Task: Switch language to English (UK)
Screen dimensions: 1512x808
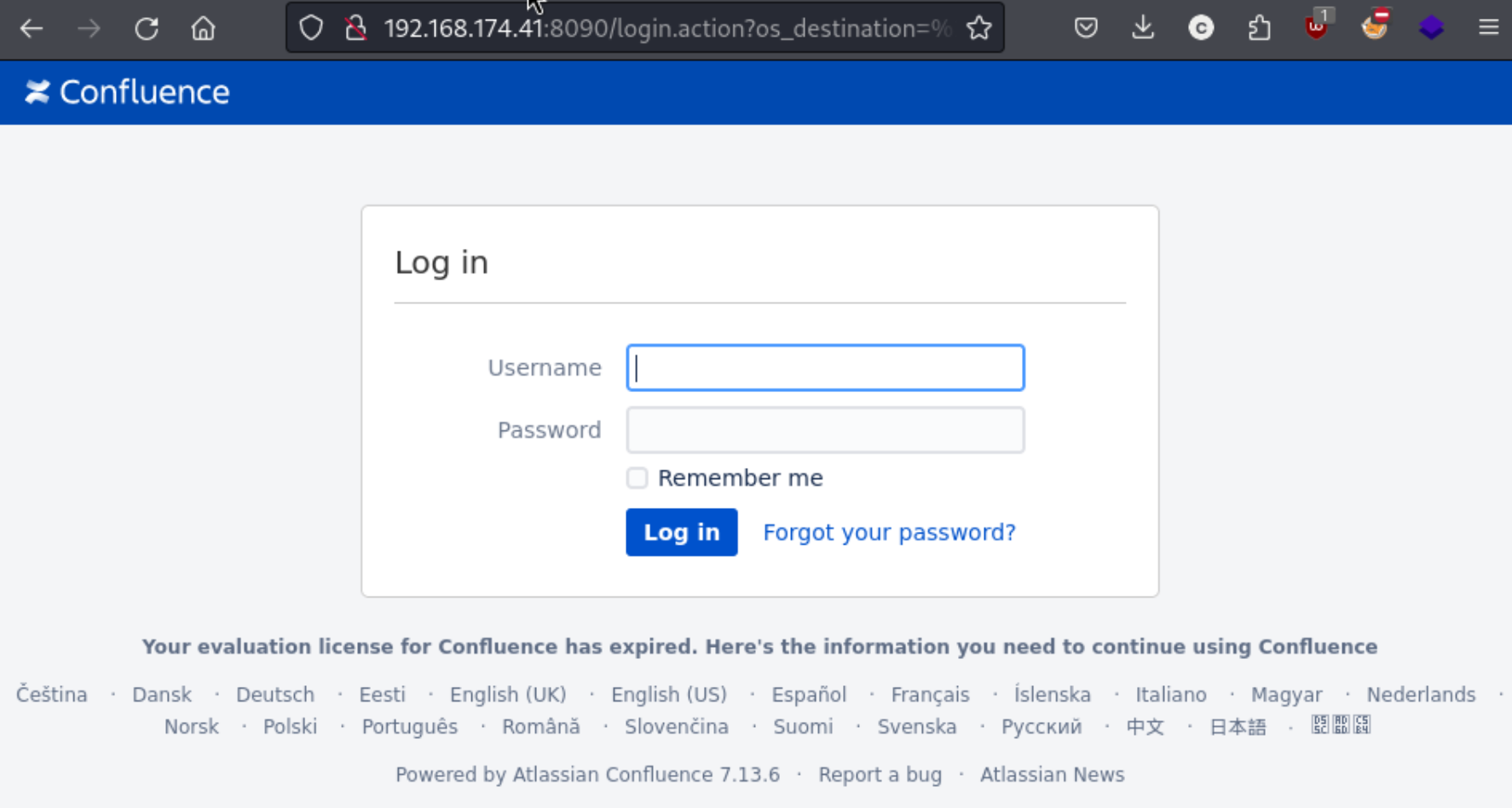Action: click(508, 695)
